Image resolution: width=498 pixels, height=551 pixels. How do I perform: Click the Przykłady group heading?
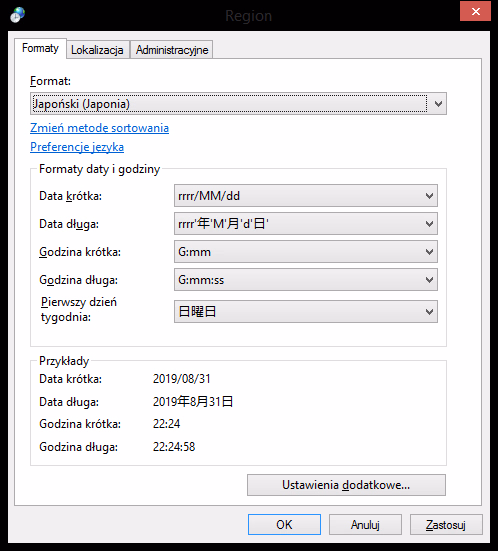pyautogui.click(x=64, y=361)
